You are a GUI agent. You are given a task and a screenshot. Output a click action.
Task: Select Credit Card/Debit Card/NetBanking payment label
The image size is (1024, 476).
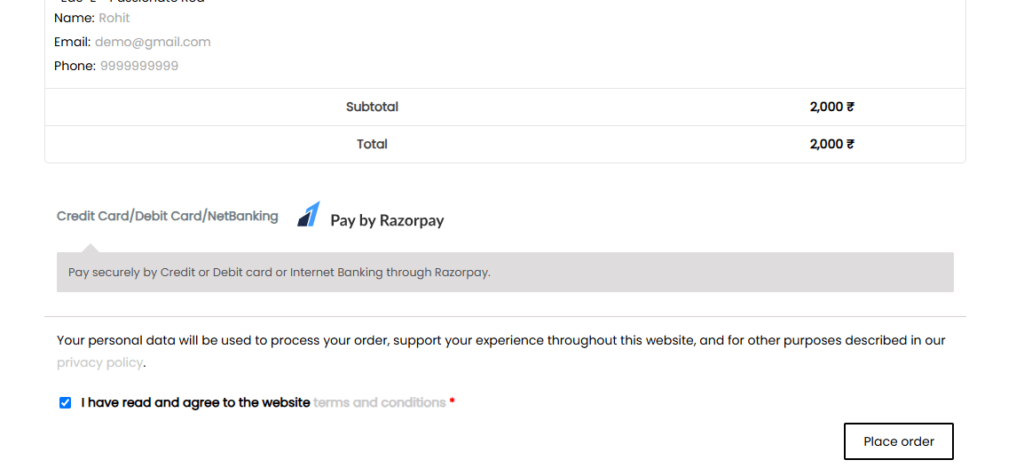click(x=167, y=216)
